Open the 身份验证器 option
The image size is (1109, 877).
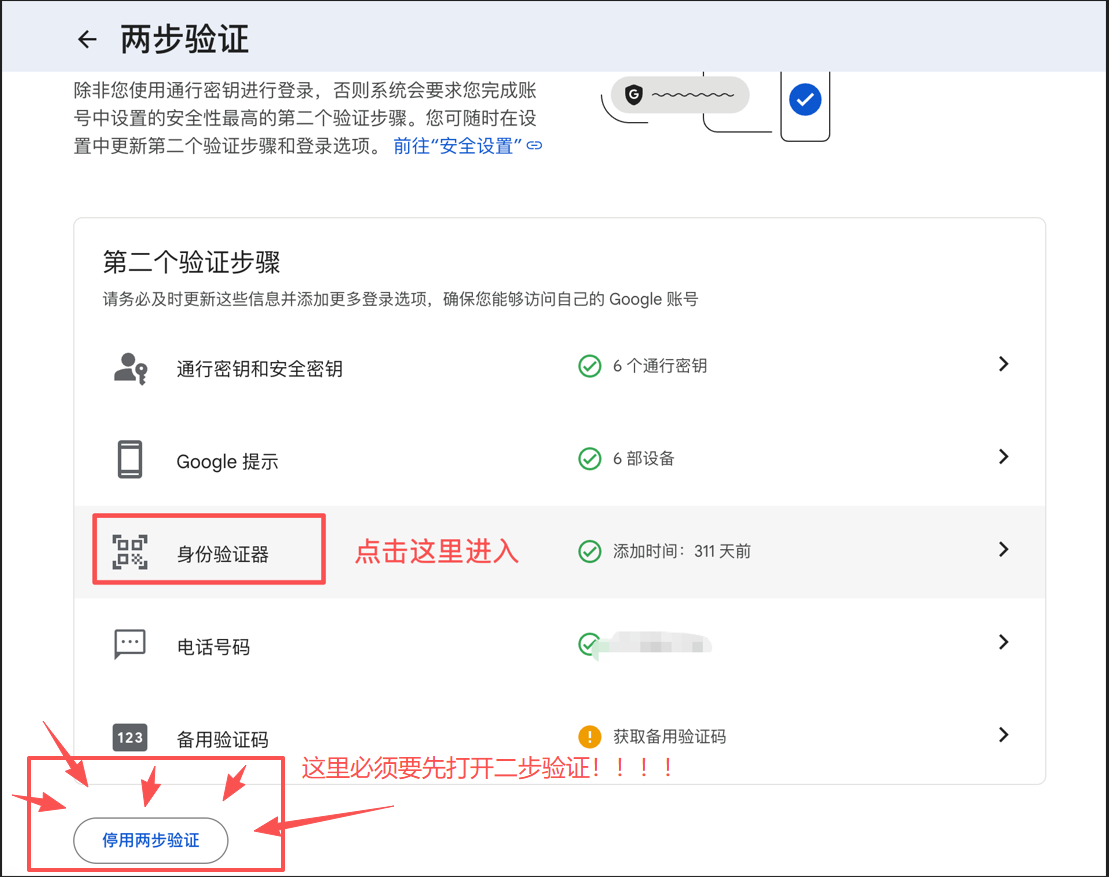pyautogui.click(x=559, y=552)
